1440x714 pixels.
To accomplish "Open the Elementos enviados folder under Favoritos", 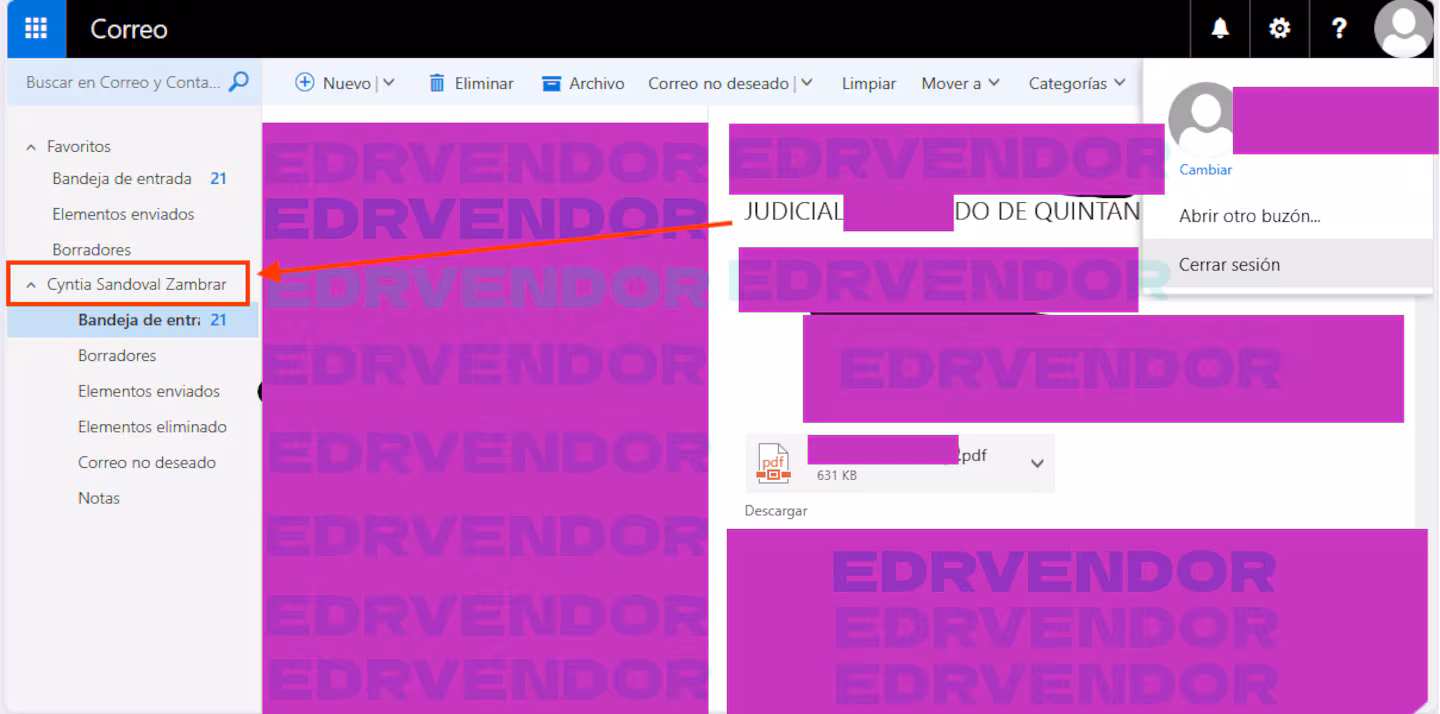I will [x=123, y=214].
